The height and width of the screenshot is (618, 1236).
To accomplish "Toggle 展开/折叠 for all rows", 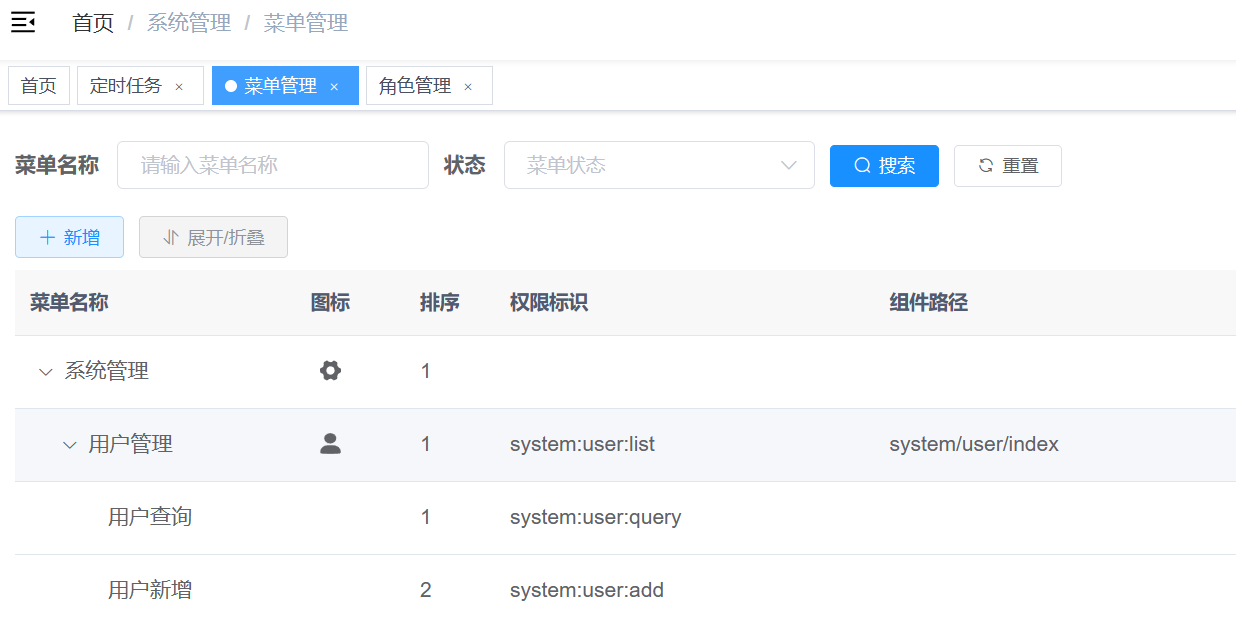I will point(213,237).
